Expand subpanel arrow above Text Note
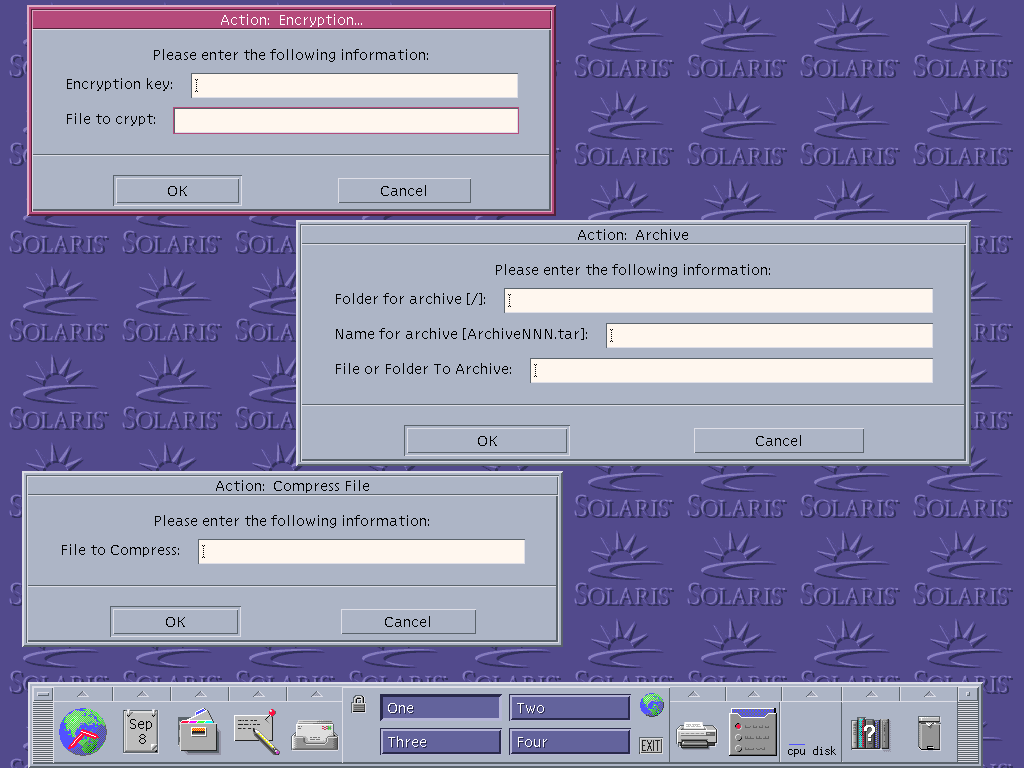 click(258, 694)
